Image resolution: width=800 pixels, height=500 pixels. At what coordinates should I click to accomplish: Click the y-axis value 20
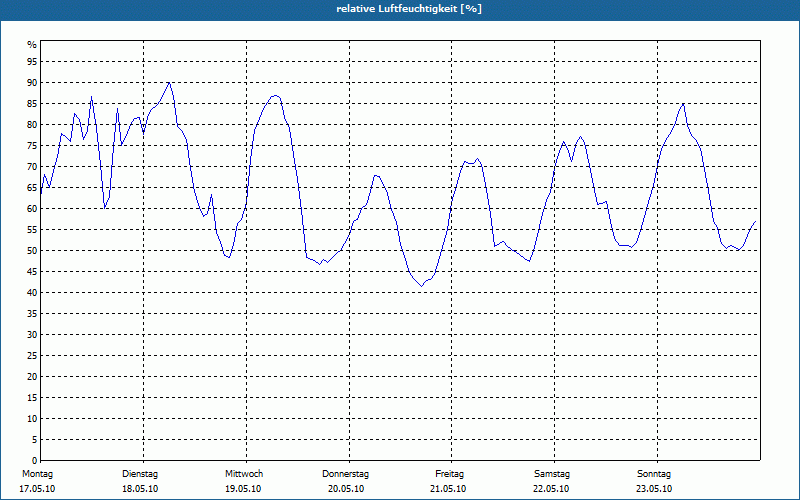pyautogui.click(x=32, y=377)
